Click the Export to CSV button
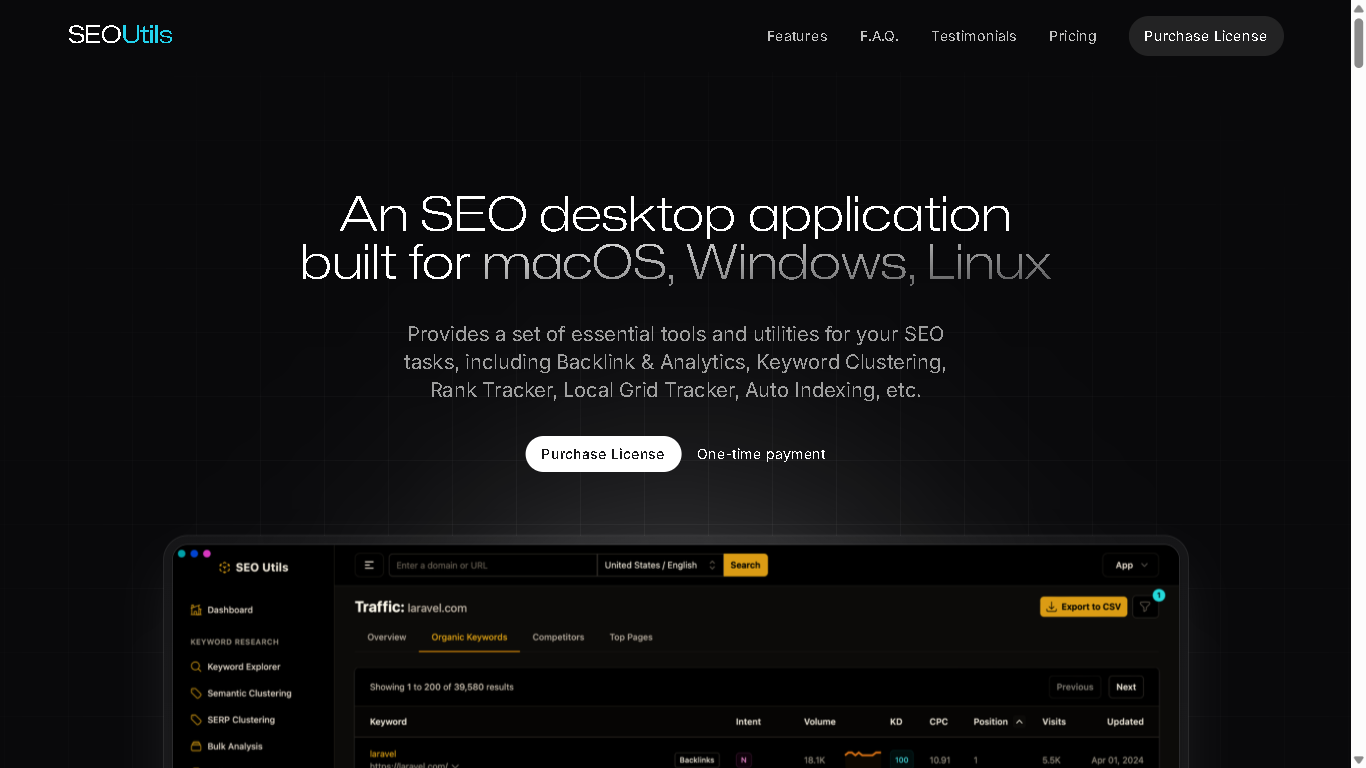The image size is (1366, 768). tap(1084, 607)
